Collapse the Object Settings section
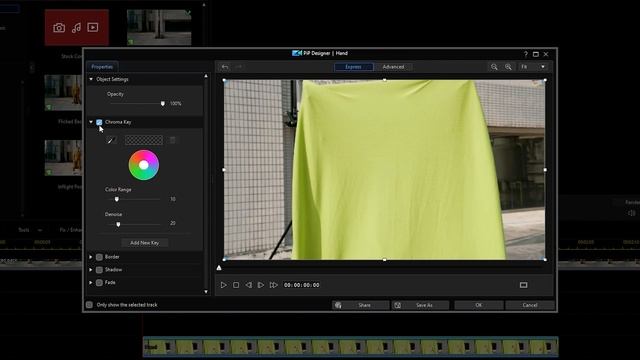Viewport: 640px width, 360px height. (91, 79)
